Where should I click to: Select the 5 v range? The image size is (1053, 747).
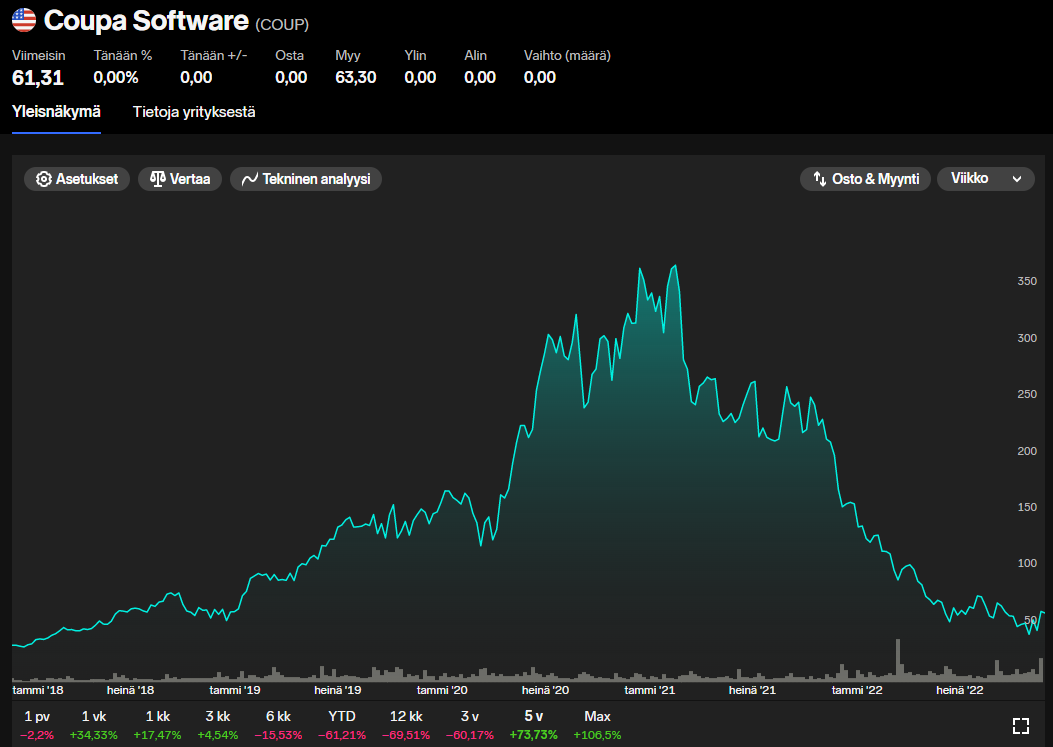coord(532,724)
